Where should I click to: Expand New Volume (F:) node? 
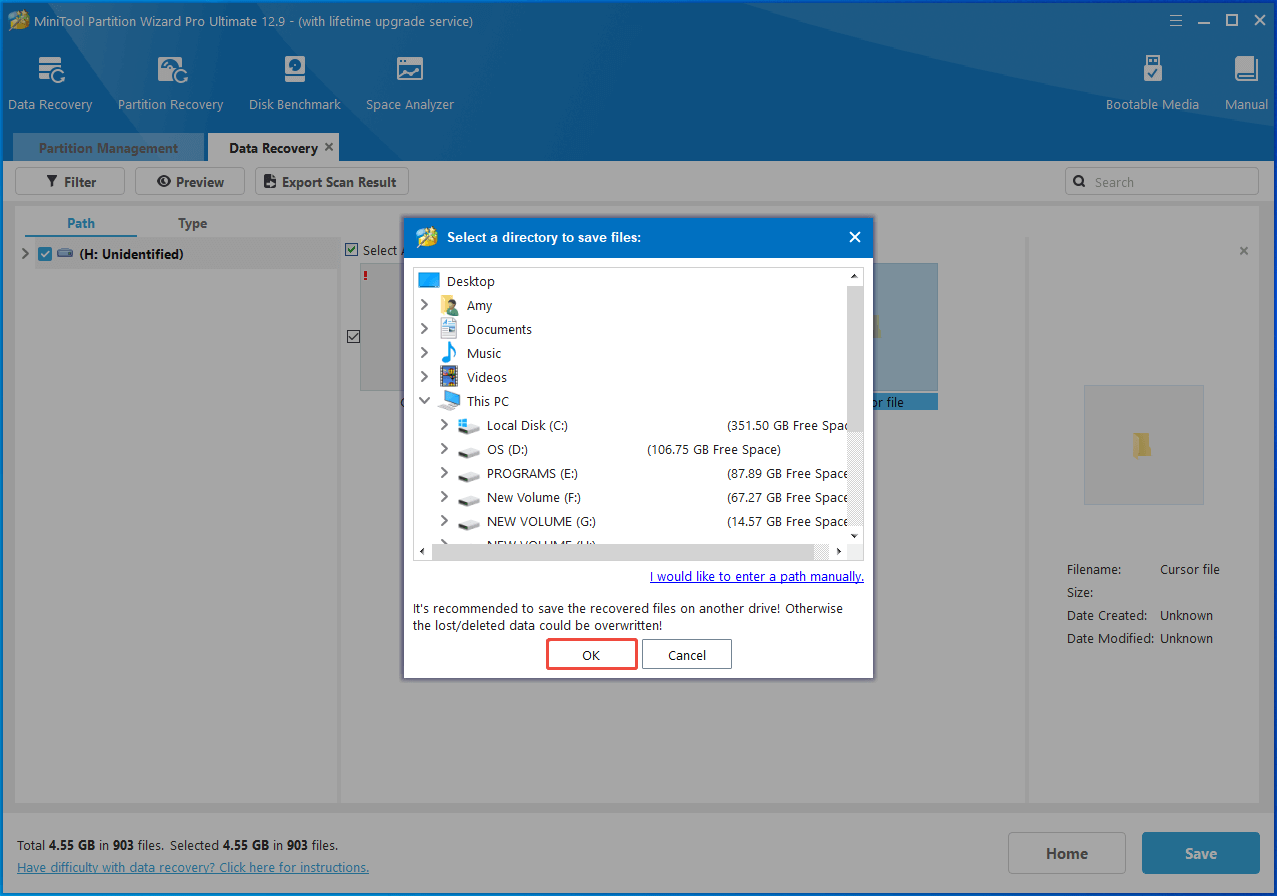(444, 497)
